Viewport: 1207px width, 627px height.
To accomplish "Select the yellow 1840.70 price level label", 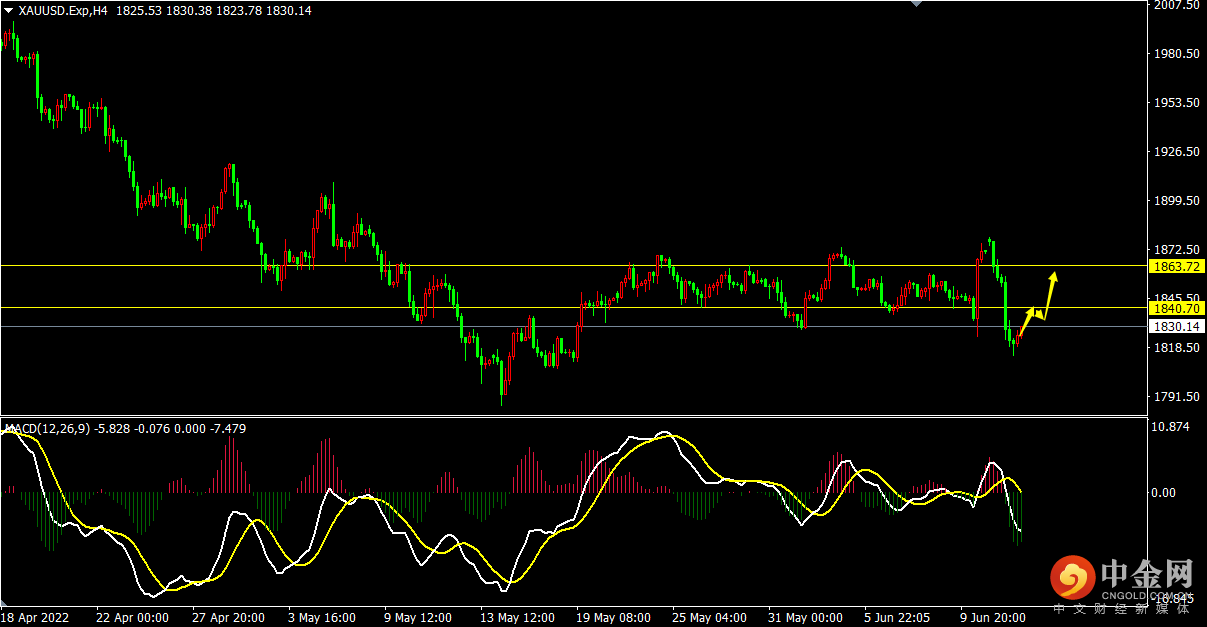I will click(x=1175, y=309).
